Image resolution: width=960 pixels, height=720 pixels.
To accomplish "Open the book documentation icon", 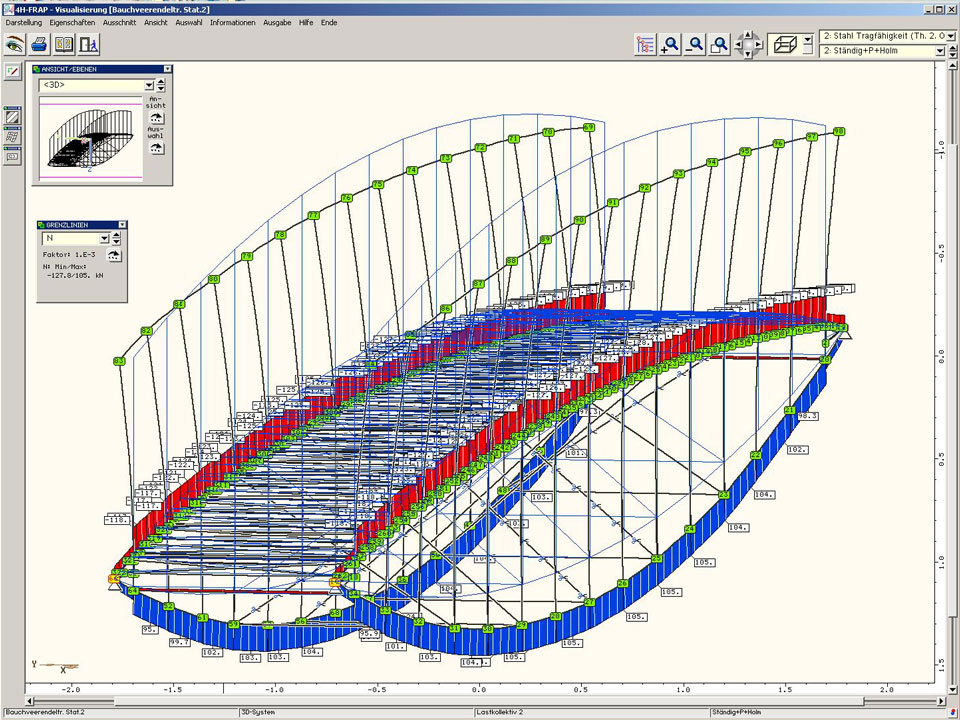I will tap(64, 44).
